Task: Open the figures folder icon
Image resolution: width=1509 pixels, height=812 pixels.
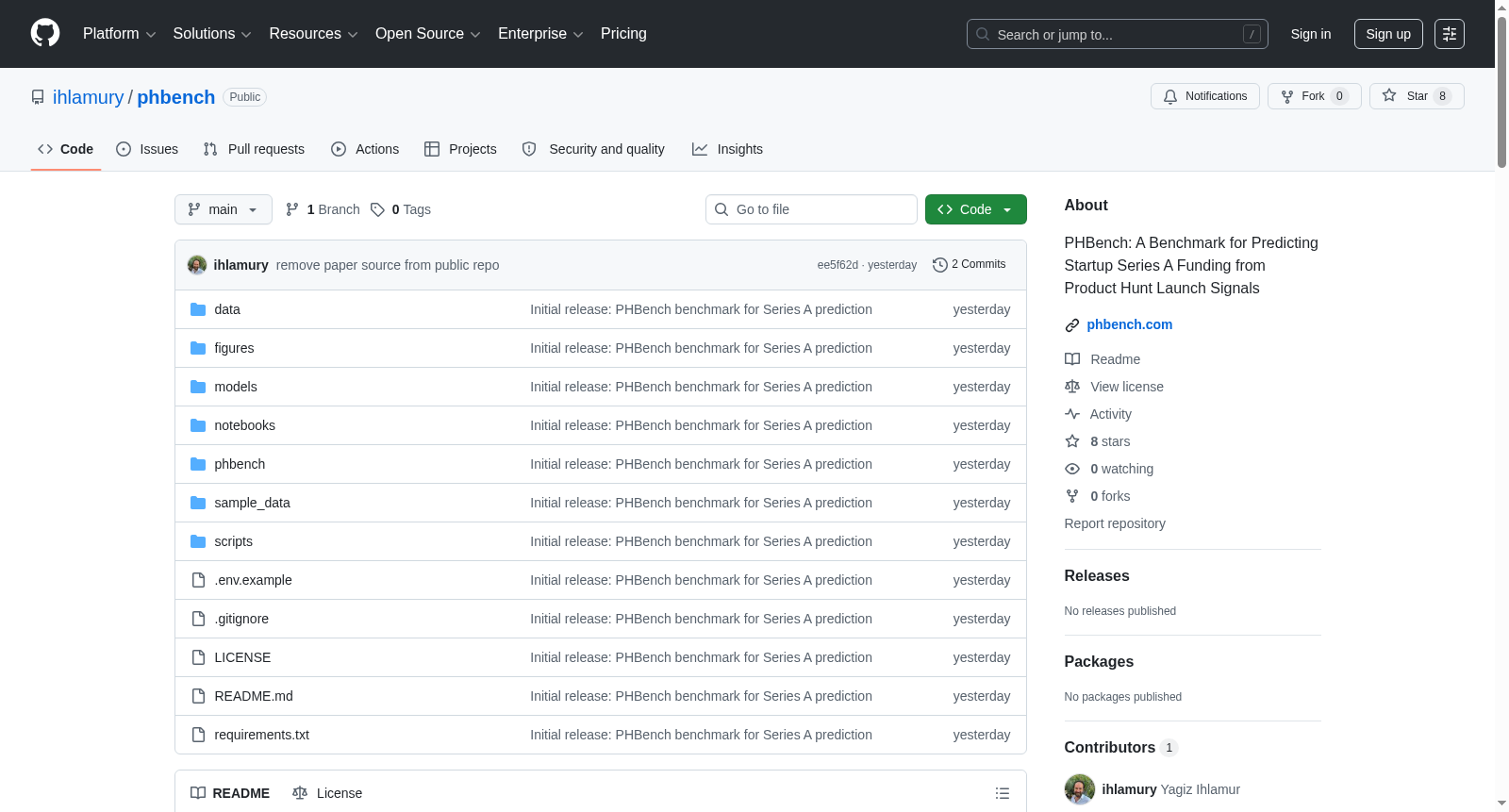Action: click(198, 348)
